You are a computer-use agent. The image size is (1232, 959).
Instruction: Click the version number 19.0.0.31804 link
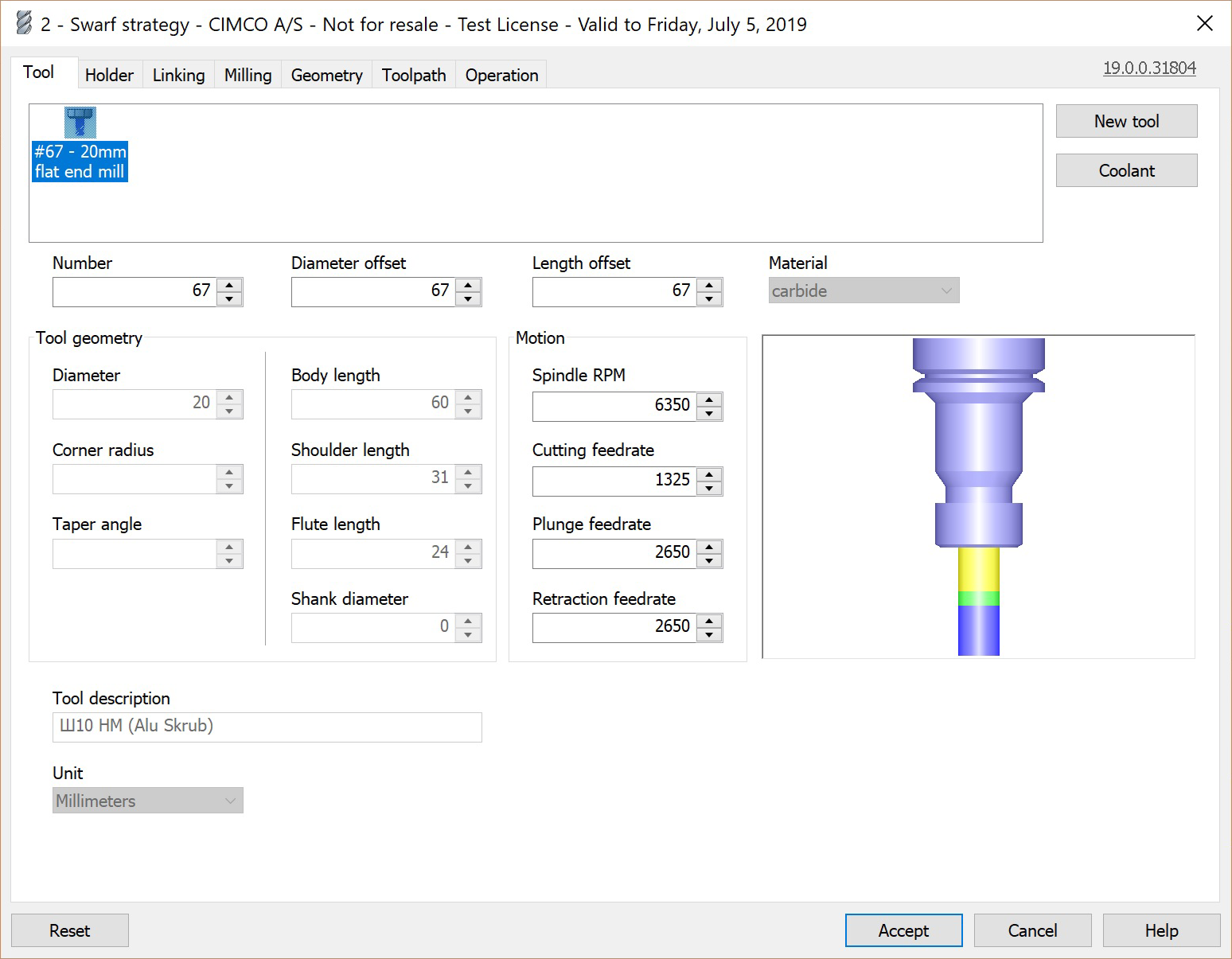coord(1149,68)
